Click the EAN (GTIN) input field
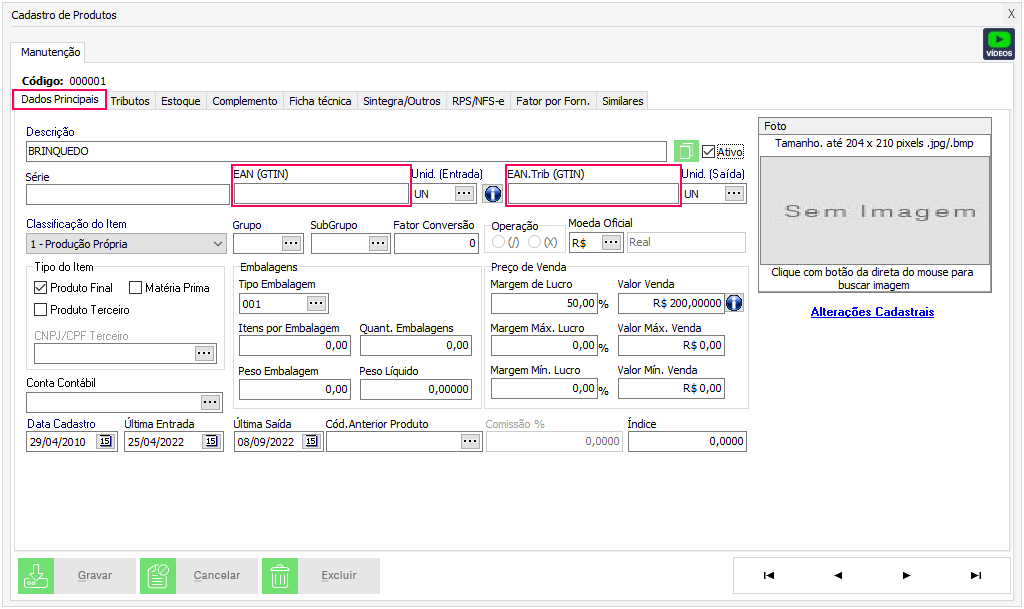This screenshot has width=1024, height=609. click(x=320, y=194)
